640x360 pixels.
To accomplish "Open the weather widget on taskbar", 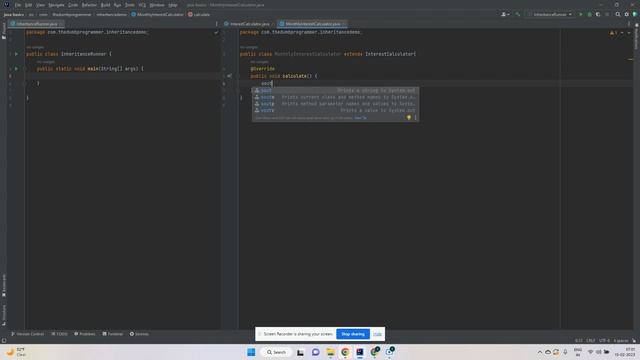I will [16, 352].
